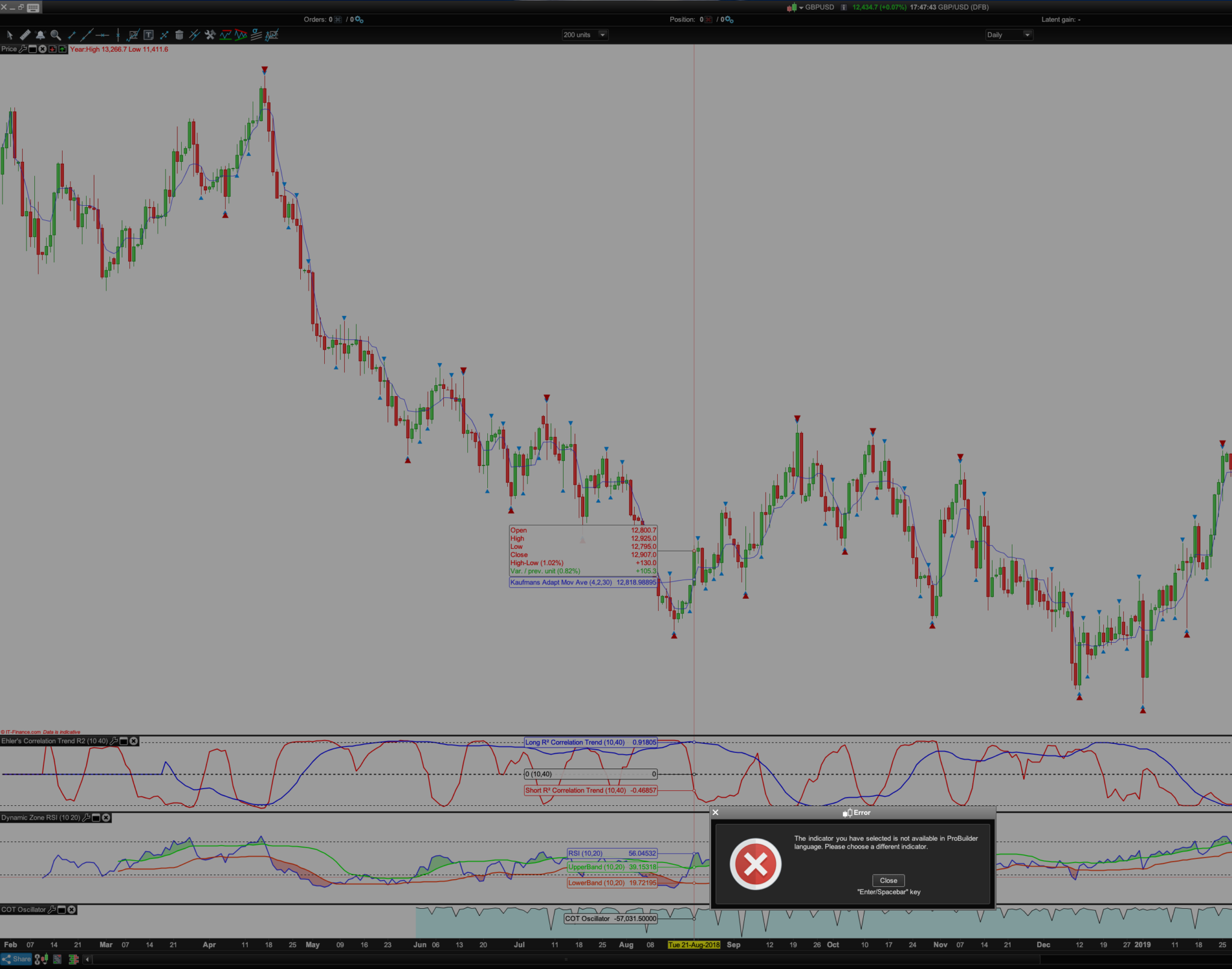
Task: Open the 200 units dropdown
Action: coord(602,35)
